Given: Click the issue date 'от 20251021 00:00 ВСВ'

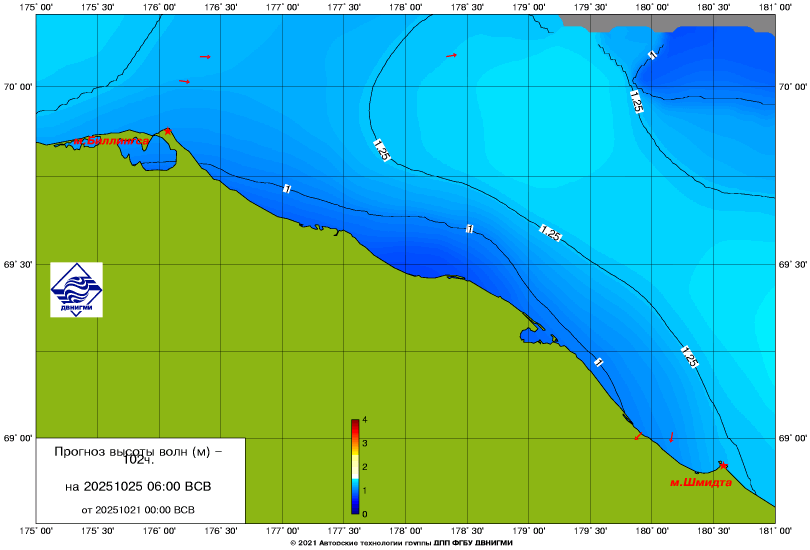Looking at the screenshot, I should 137,509.
